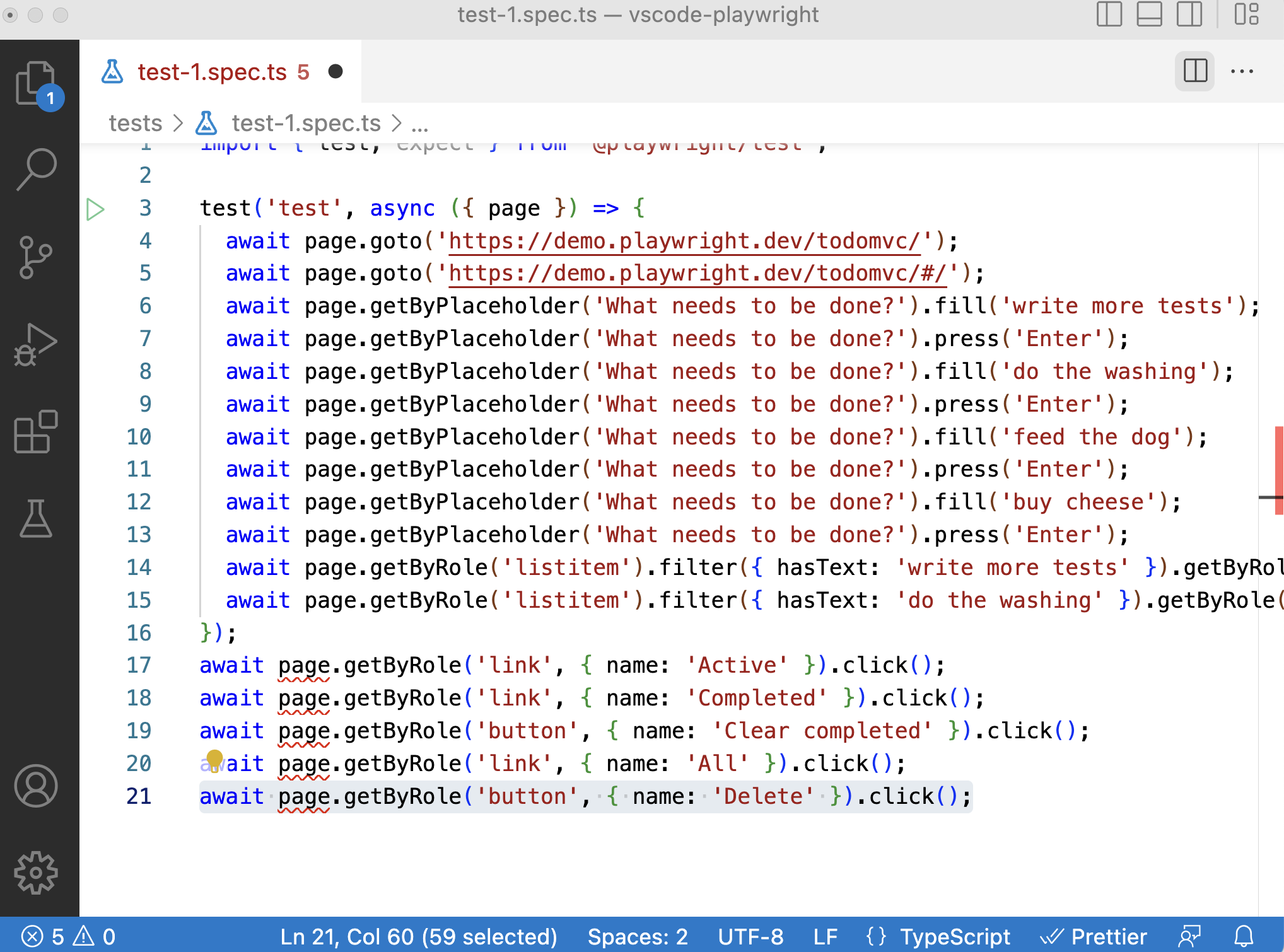Click the Prettier status item

tap(1094, 936)
